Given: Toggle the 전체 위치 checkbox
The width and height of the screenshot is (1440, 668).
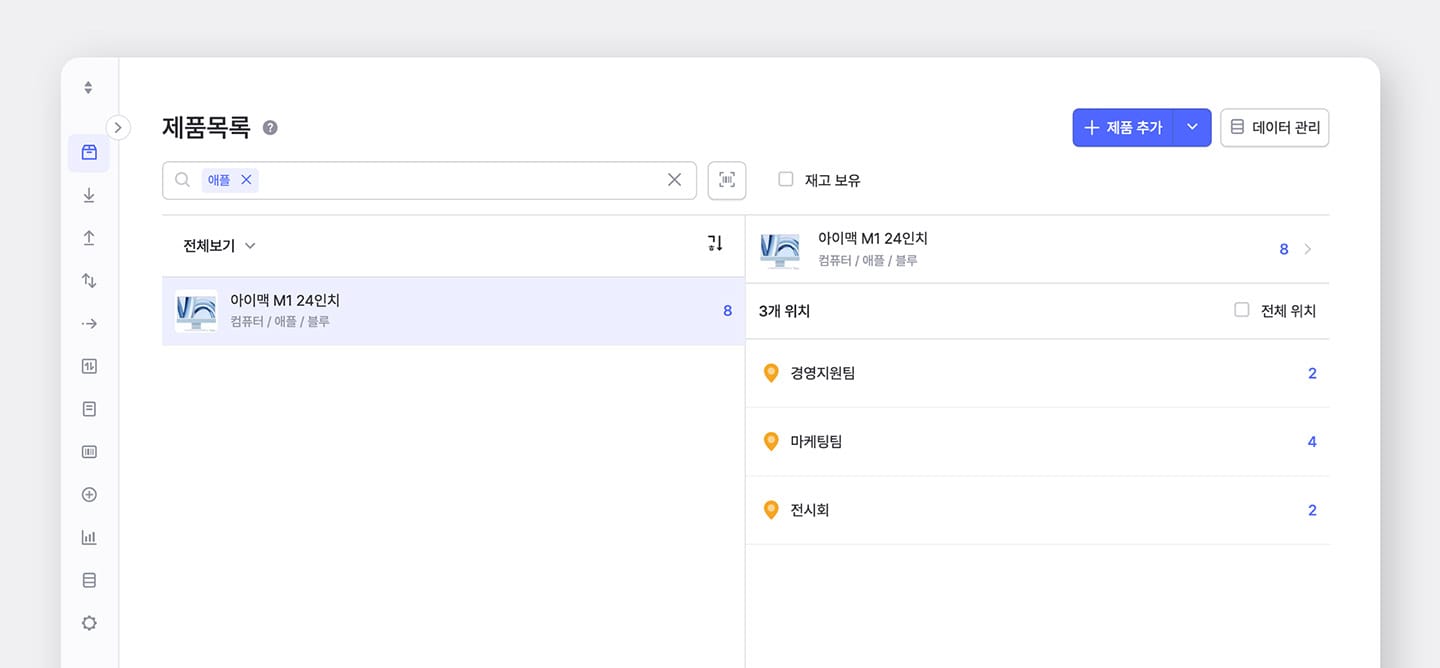Looking at the screenshot, I should (1242, 310).
